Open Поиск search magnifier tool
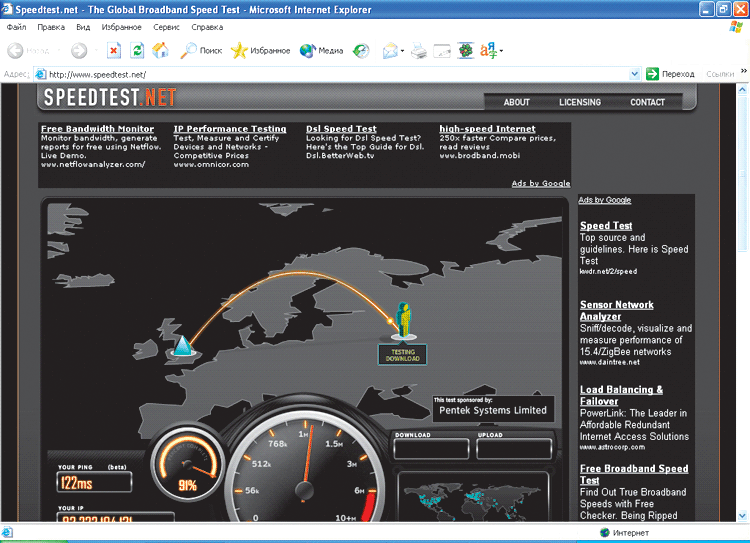 click(x=201, y=50)
